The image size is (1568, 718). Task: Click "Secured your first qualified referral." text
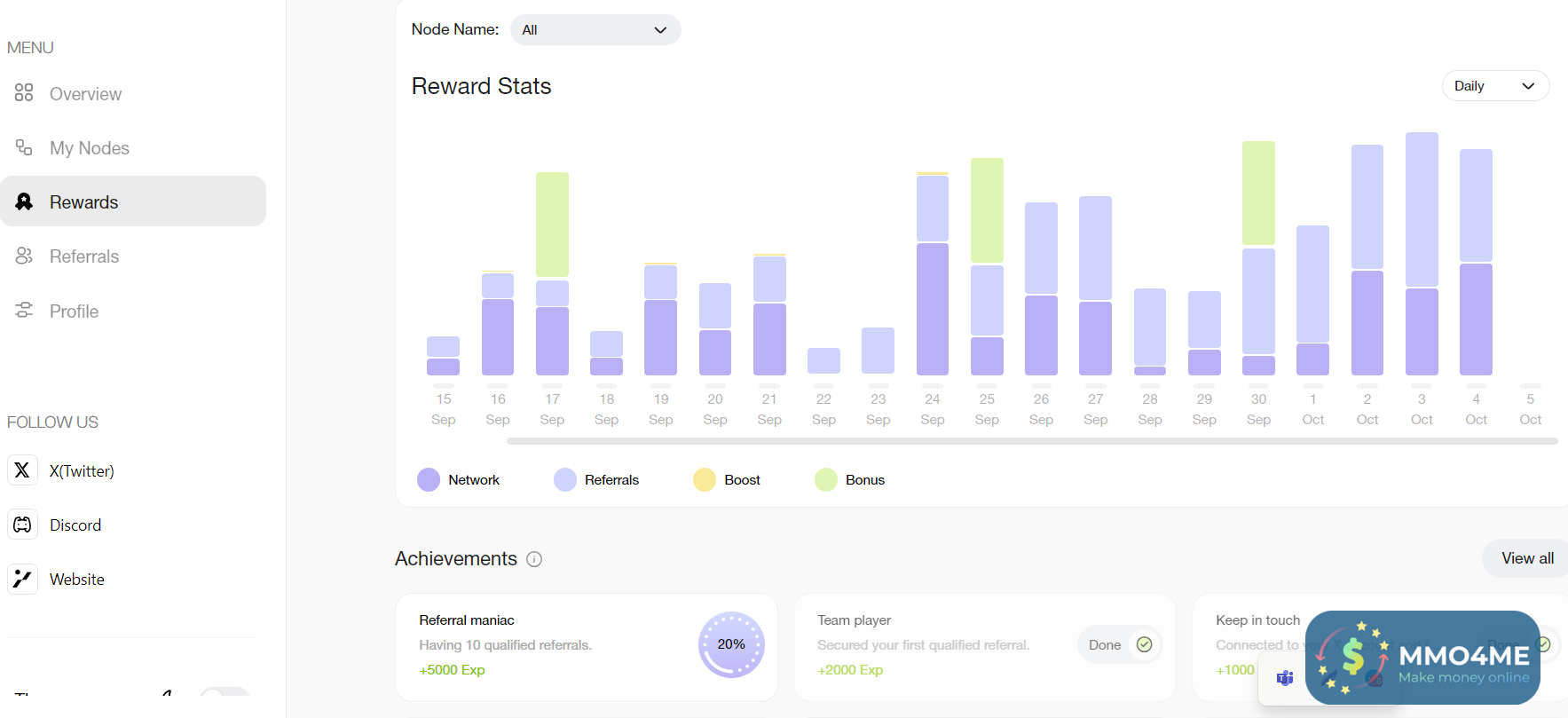click(x=924, y=645)
